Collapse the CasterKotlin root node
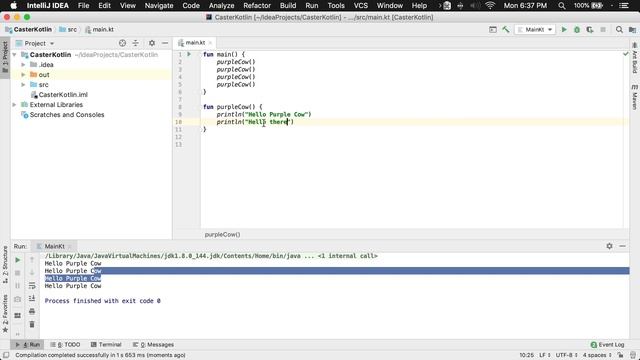The image size is (640, 360). [15, 55]
